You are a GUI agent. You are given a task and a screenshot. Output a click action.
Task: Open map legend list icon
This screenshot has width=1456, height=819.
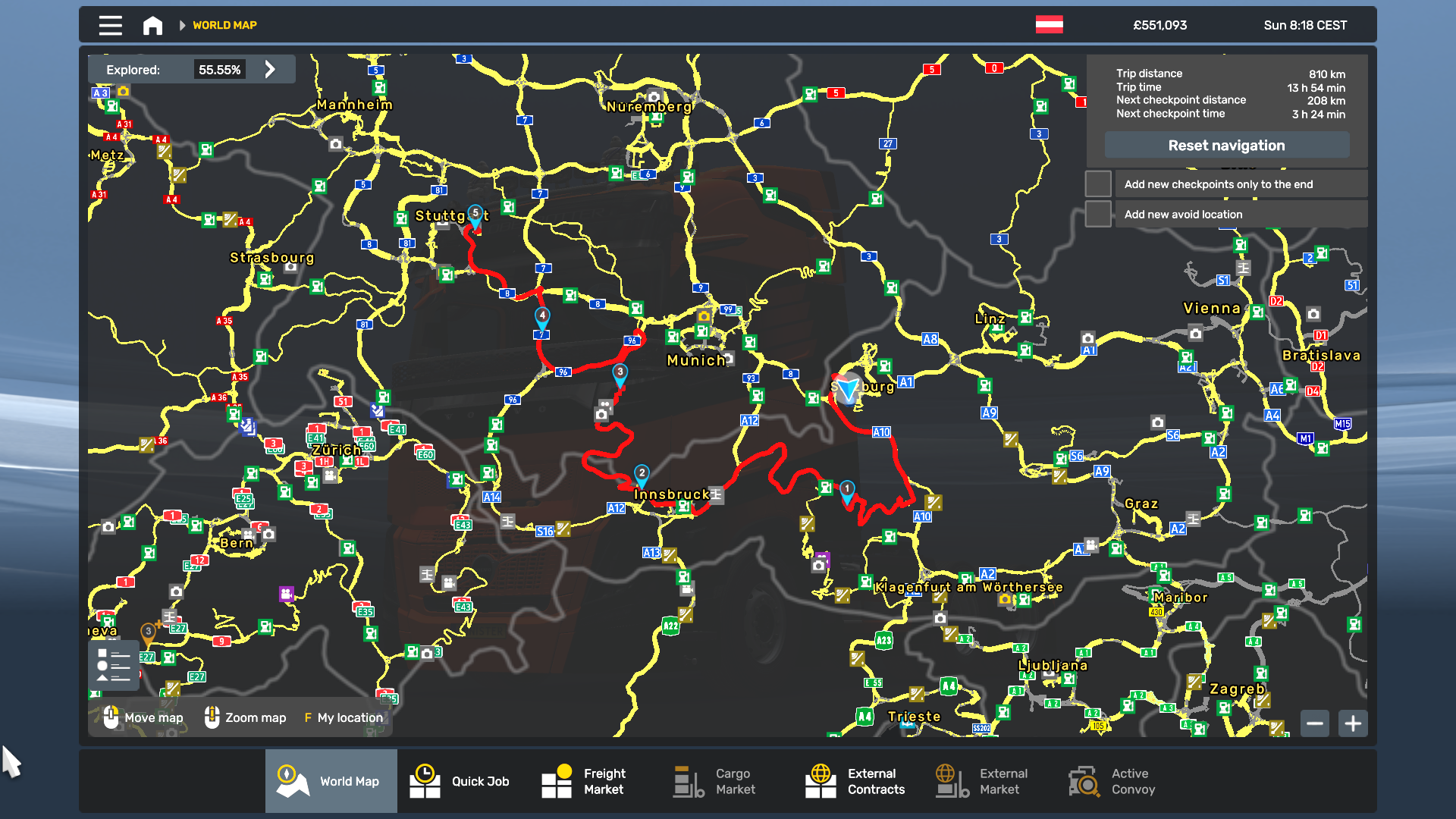click(x=114, y=665)
